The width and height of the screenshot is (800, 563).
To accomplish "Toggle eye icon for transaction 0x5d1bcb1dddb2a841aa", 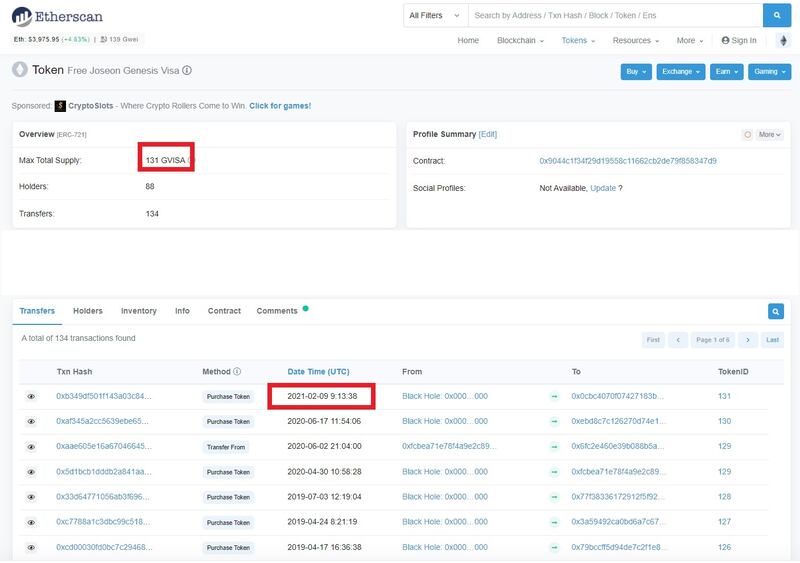I will (31, 472).
